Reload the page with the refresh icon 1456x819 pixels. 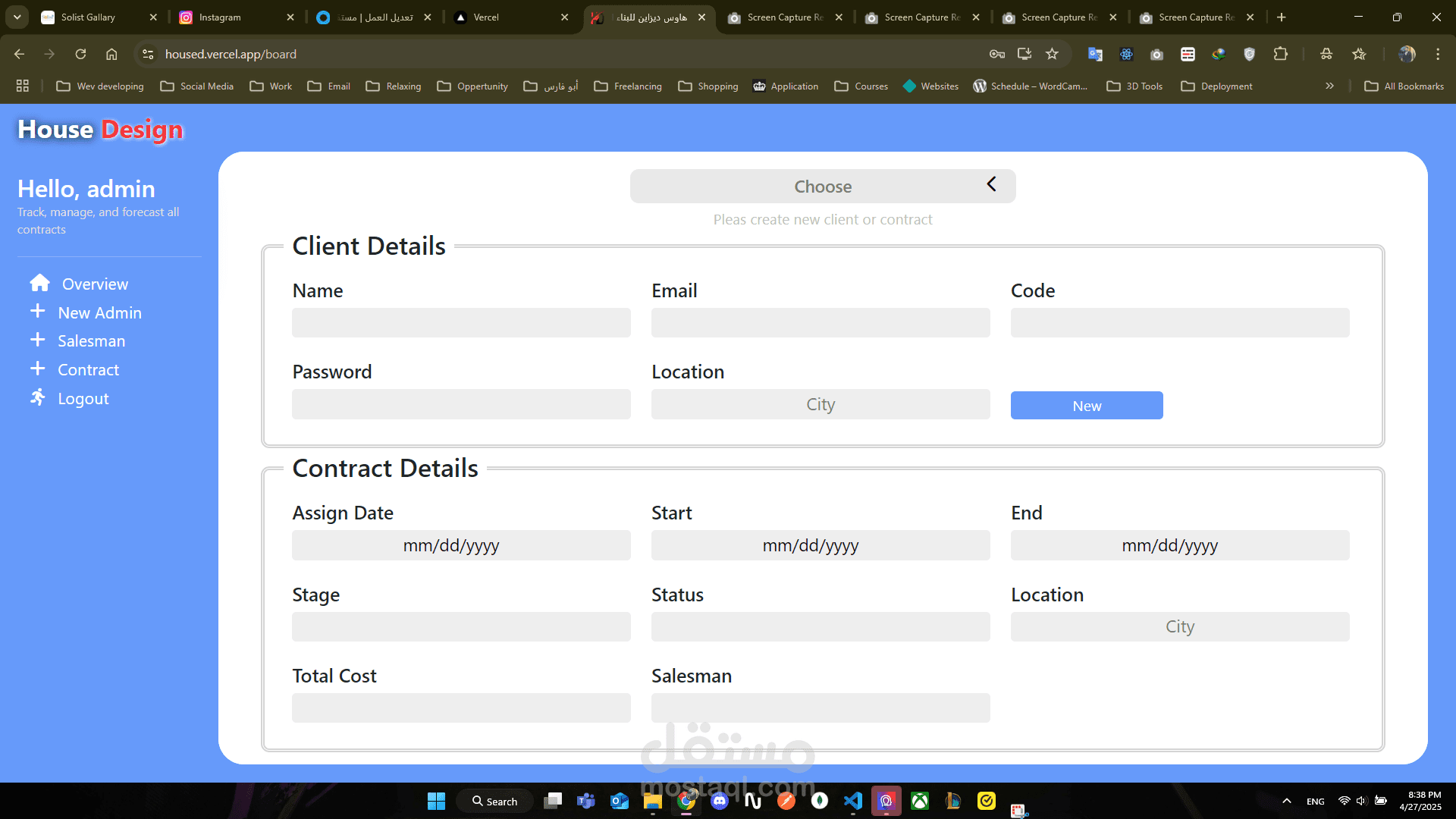pyautogui.click(x=80, y=54)
